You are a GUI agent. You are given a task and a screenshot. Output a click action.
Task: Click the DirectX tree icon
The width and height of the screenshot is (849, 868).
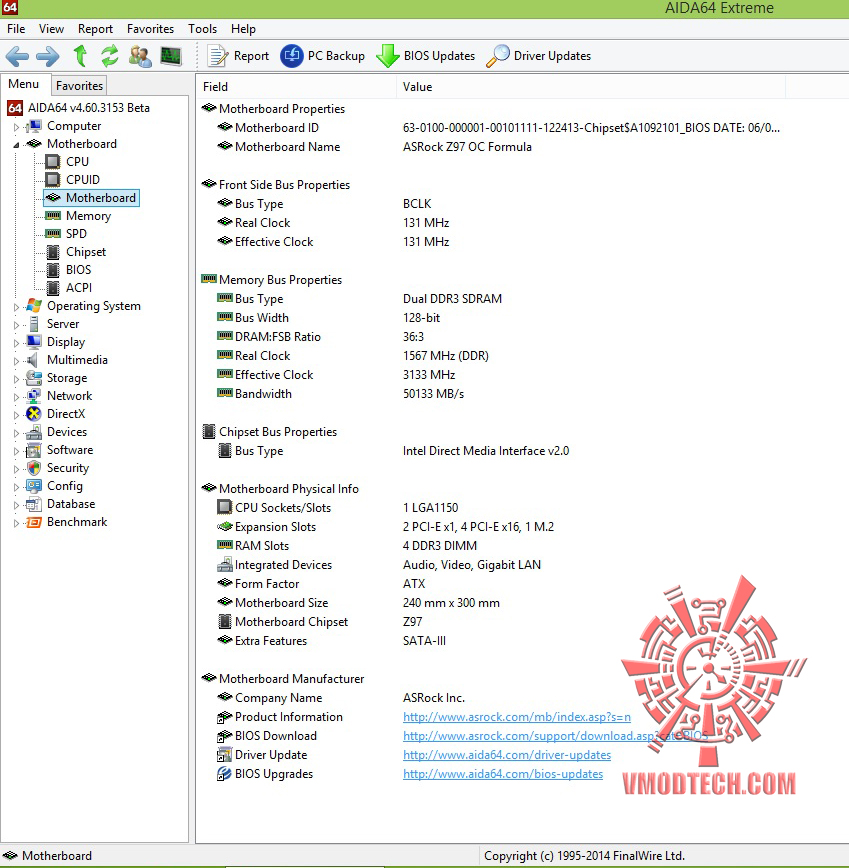tap(34, 414)
